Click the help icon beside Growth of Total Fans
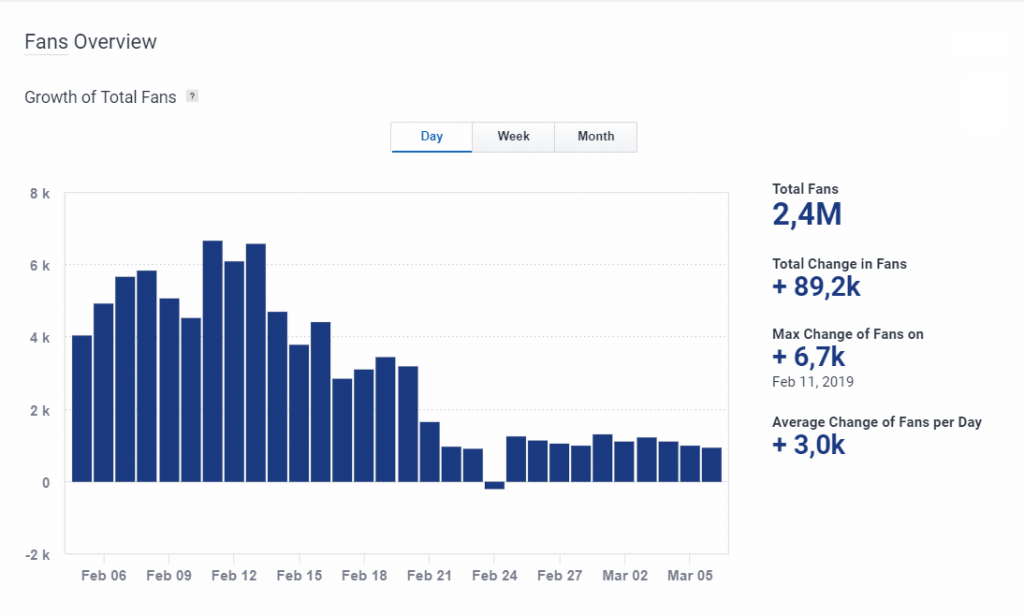 (193, 97)
